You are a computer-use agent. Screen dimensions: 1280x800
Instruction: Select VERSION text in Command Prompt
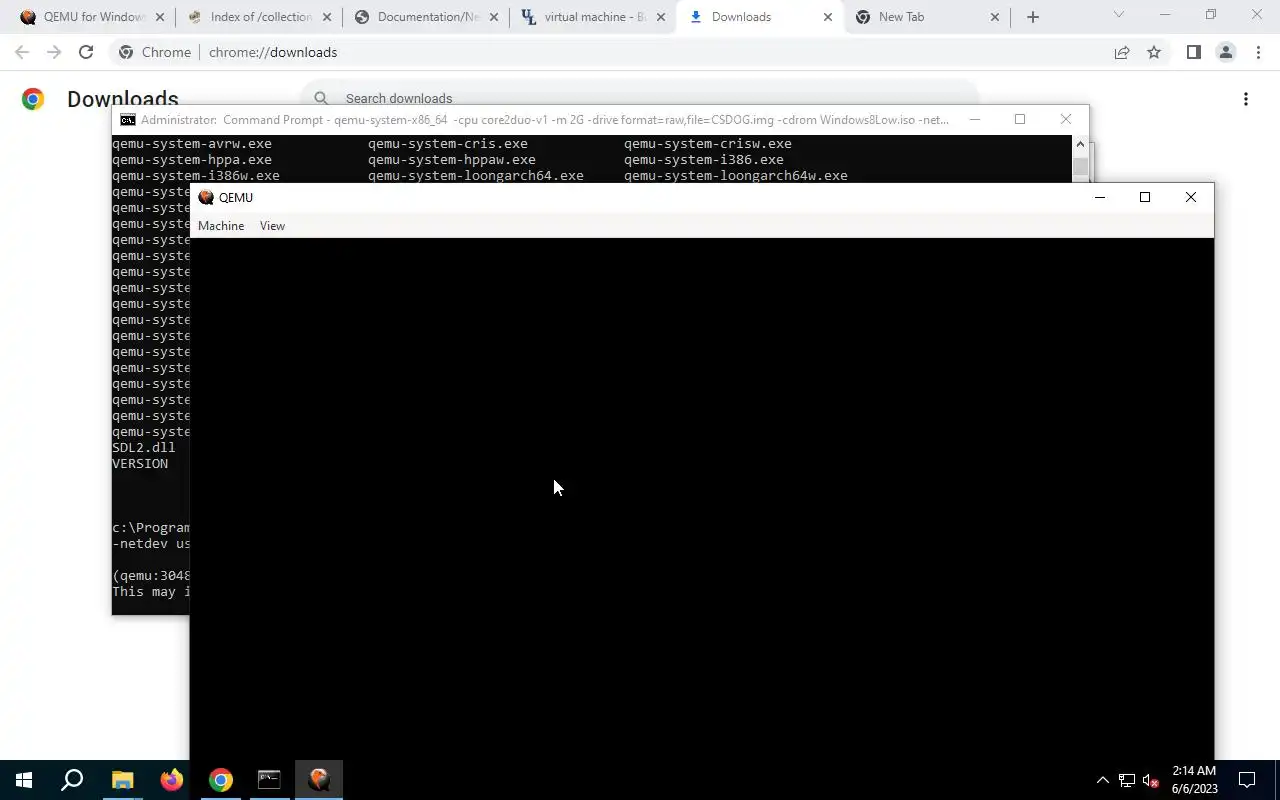point(140,464)
